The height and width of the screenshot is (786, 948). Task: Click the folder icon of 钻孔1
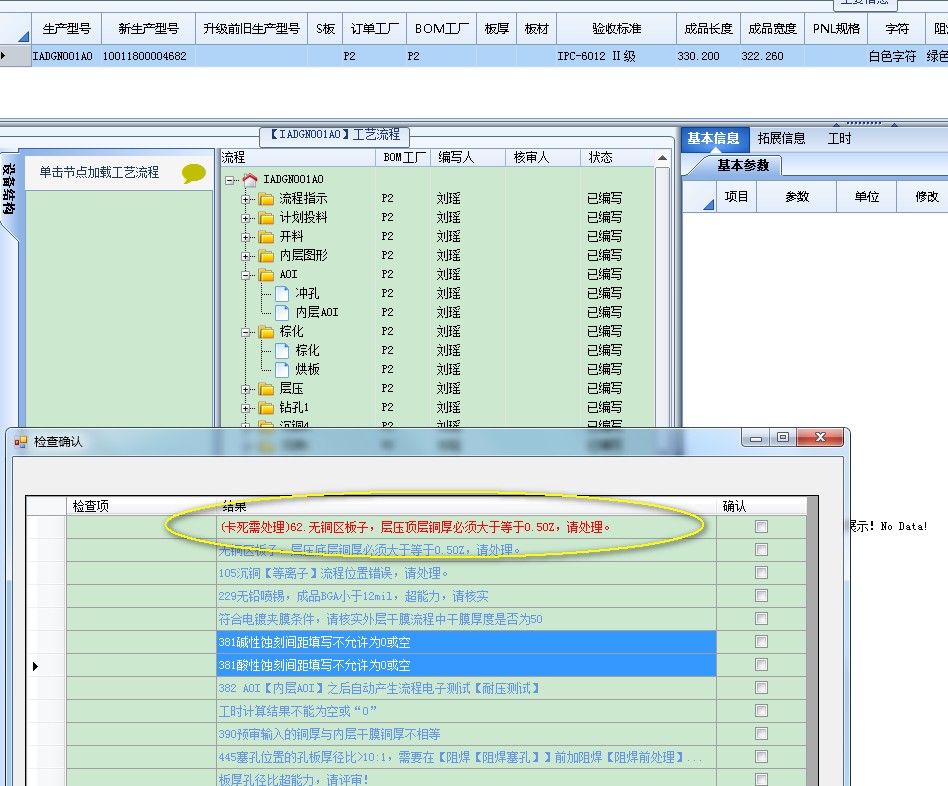pyautogui.click(x=266, y=408)
